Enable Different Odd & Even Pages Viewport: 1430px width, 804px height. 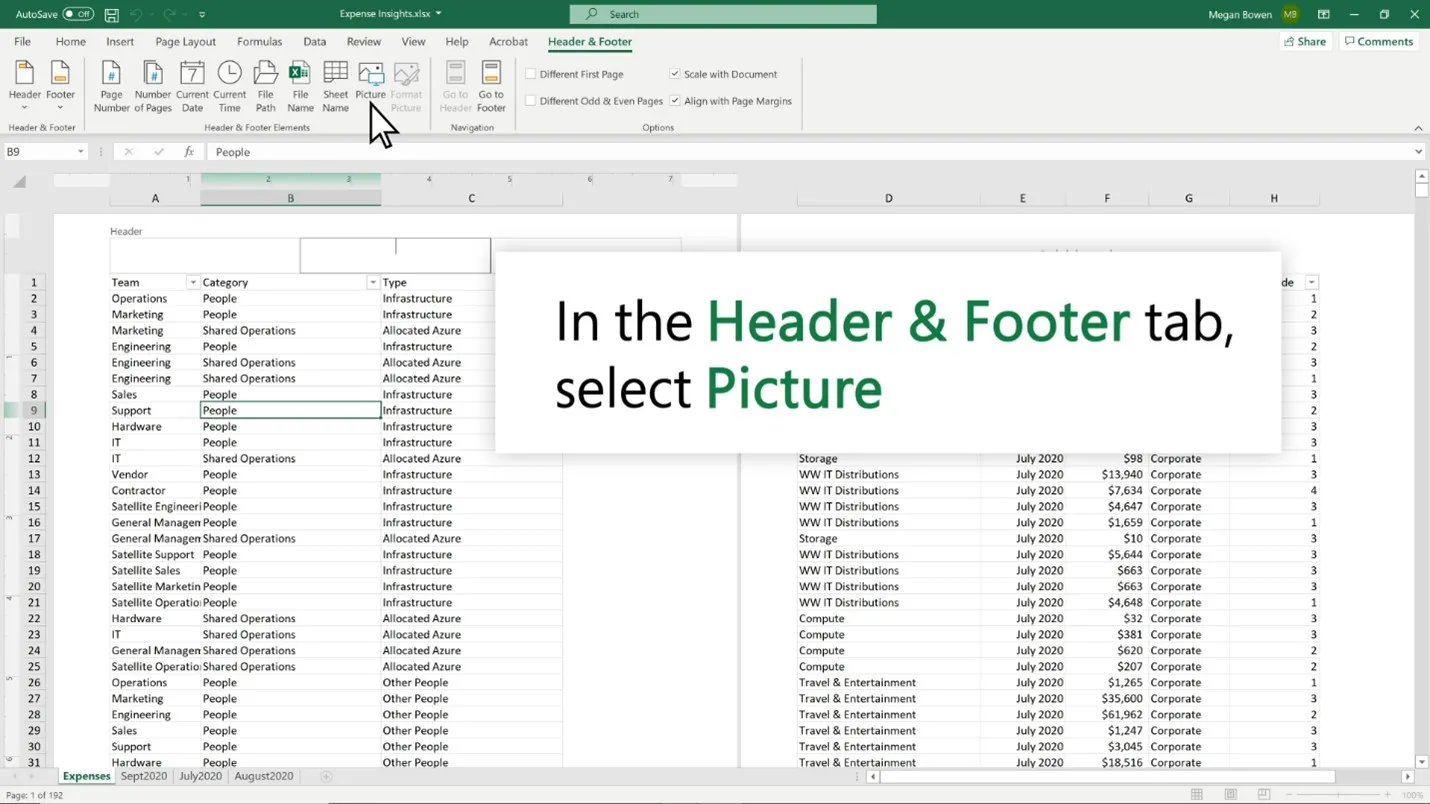[531, 101]
